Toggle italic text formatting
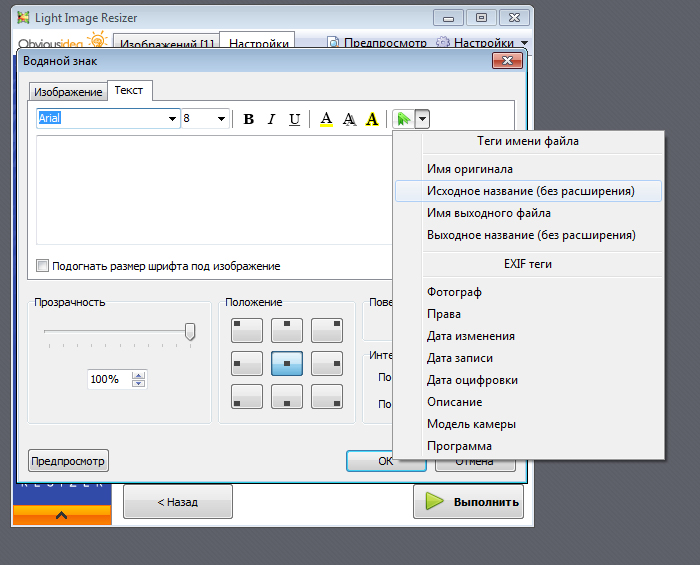This screenshot has width=700, height=565. [x=271, y=119]
